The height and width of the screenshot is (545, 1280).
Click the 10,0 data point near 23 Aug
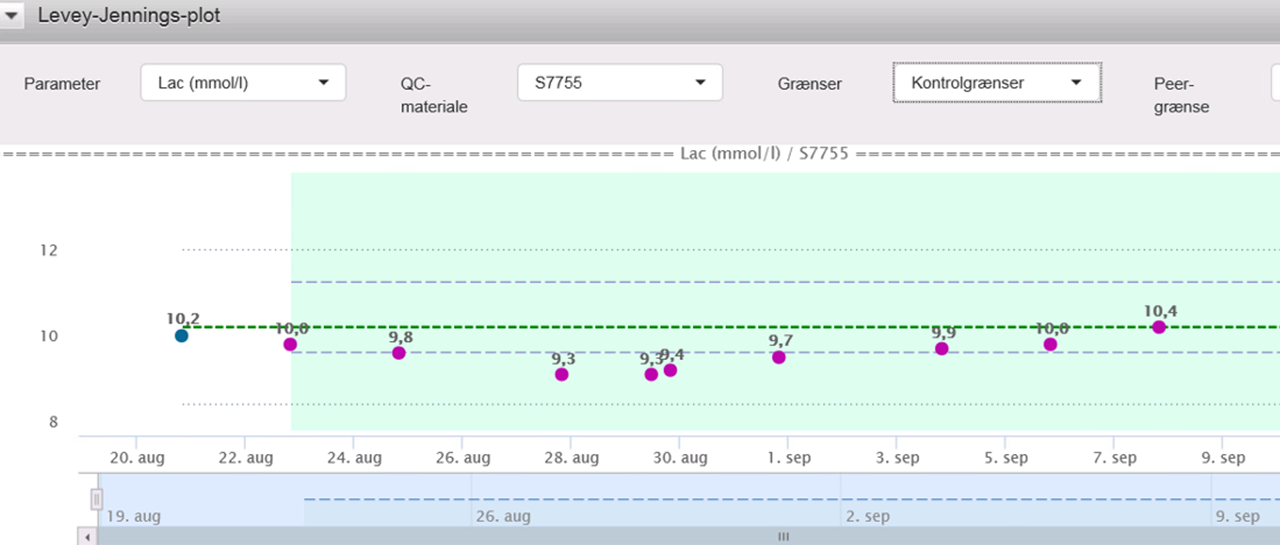[290, 344]
